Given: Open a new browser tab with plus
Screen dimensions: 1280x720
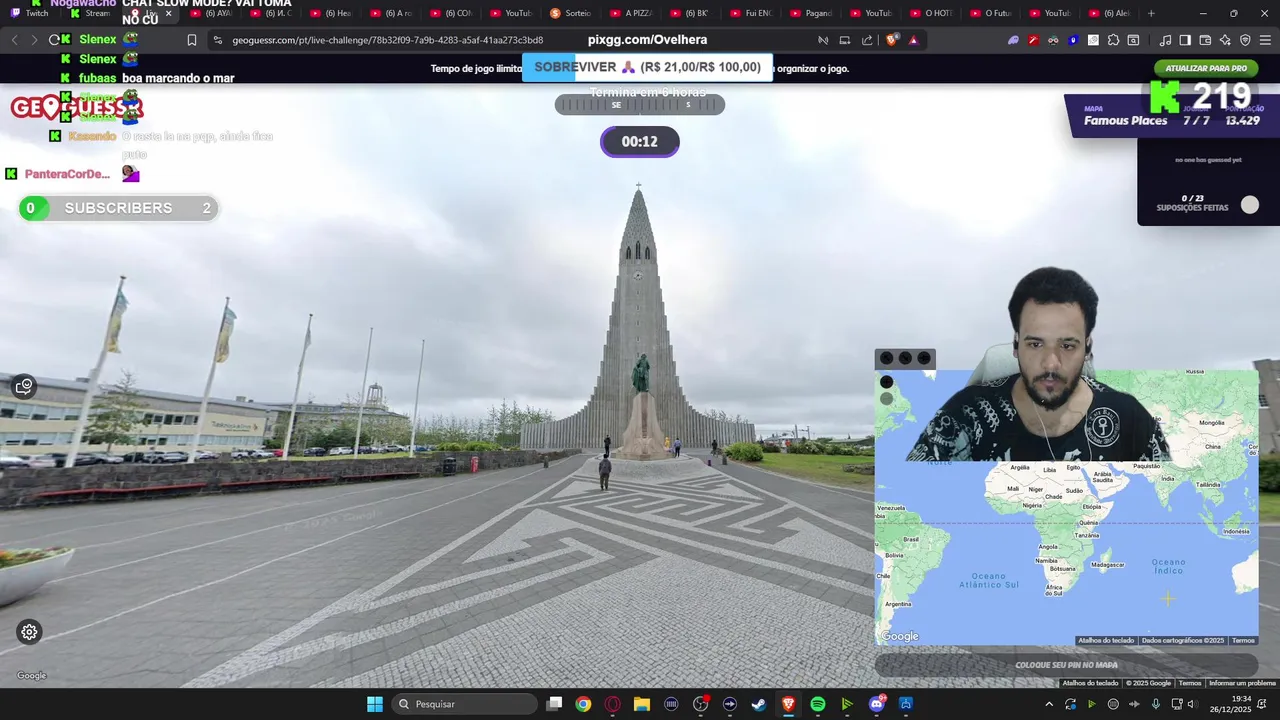Looking at the screenshot, I should coord(1151,13).
